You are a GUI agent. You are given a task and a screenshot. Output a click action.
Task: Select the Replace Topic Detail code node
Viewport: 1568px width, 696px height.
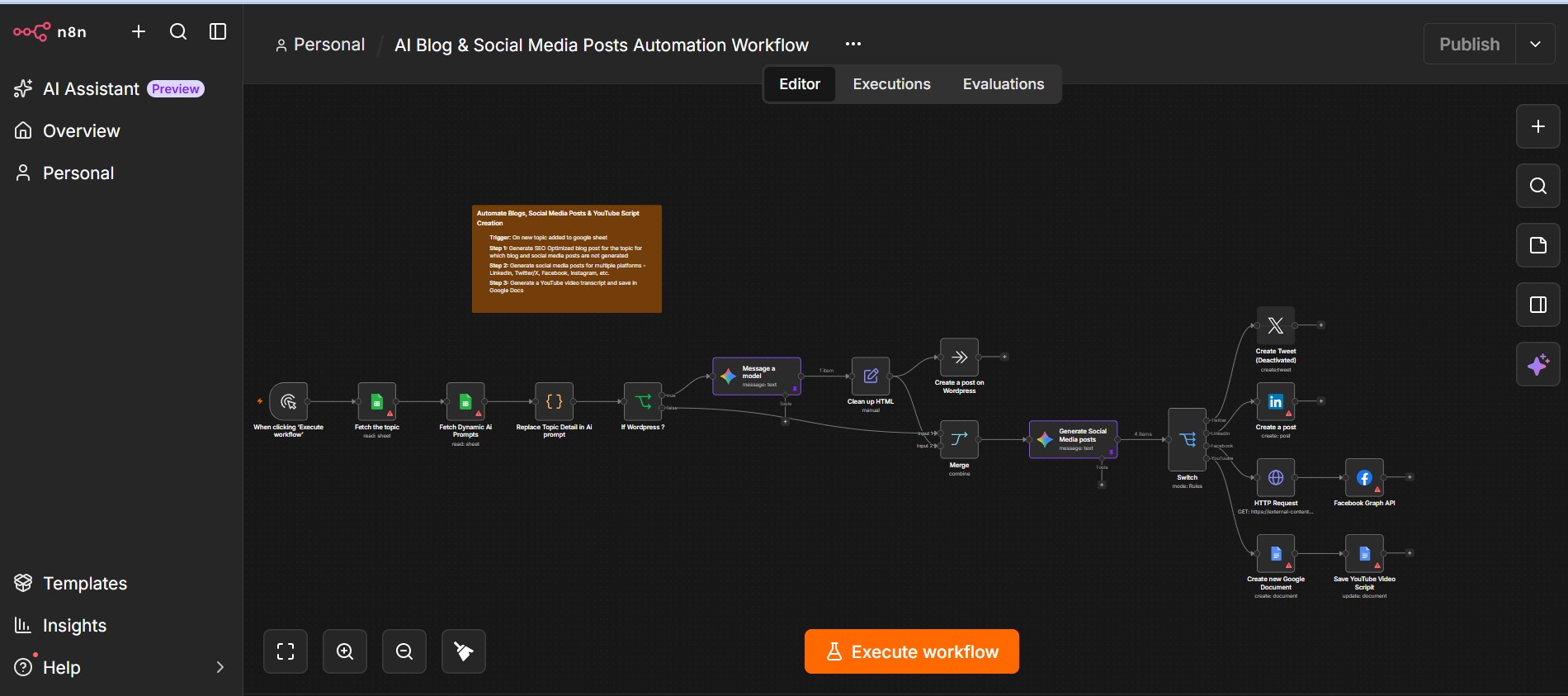[555, 402]
